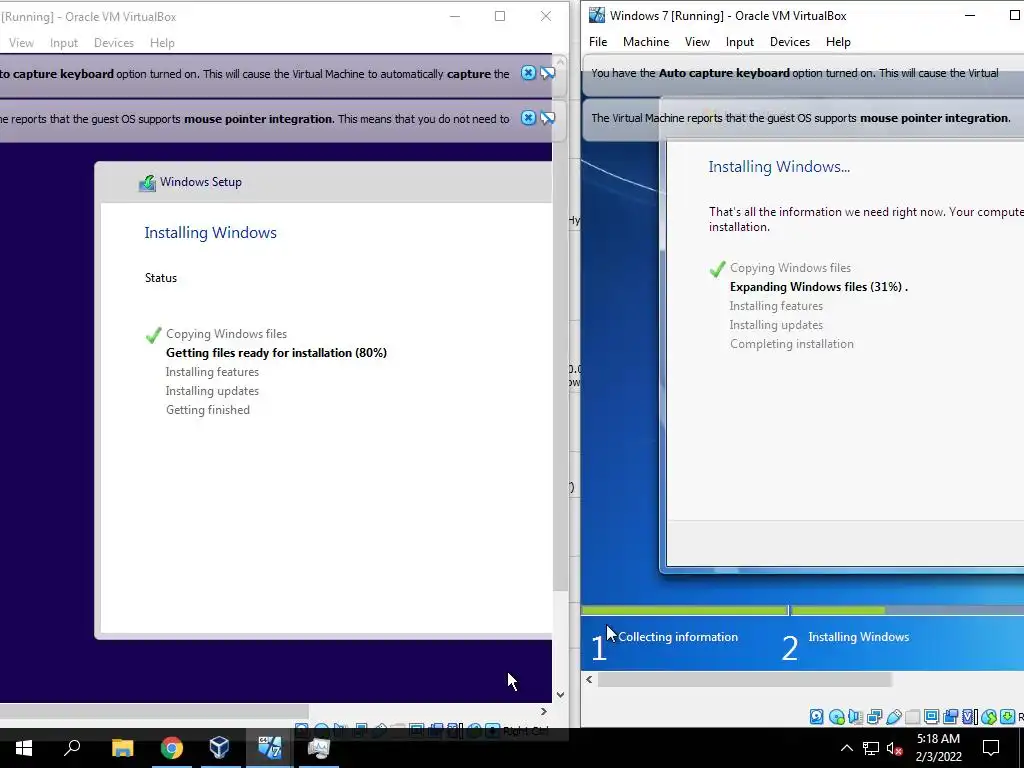Click network adapter indicator in Windows 7 VM
This screenshot has width=1024, height=768.
click(x=874, y=717)
